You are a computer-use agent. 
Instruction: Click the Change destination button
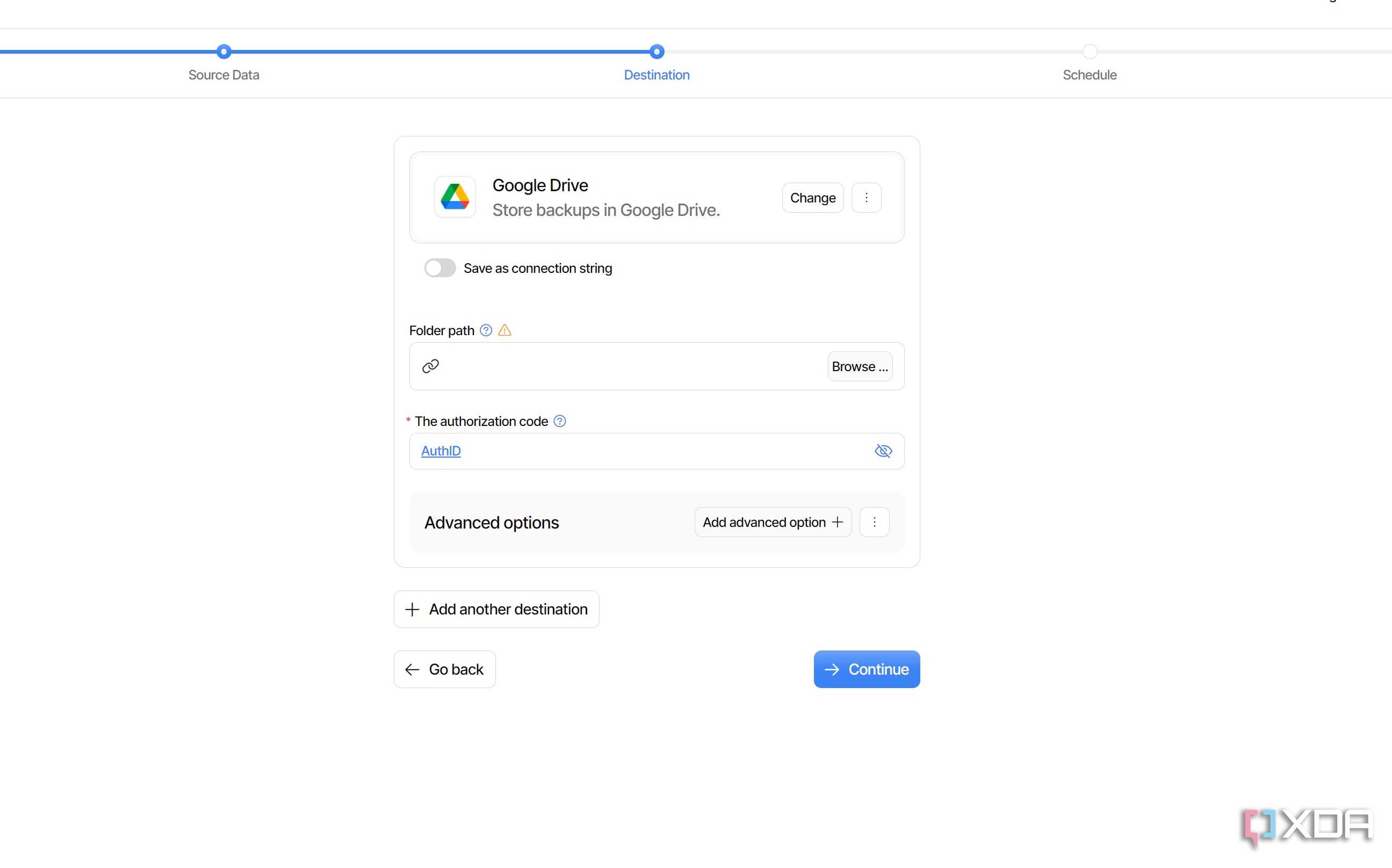point(813,198)
